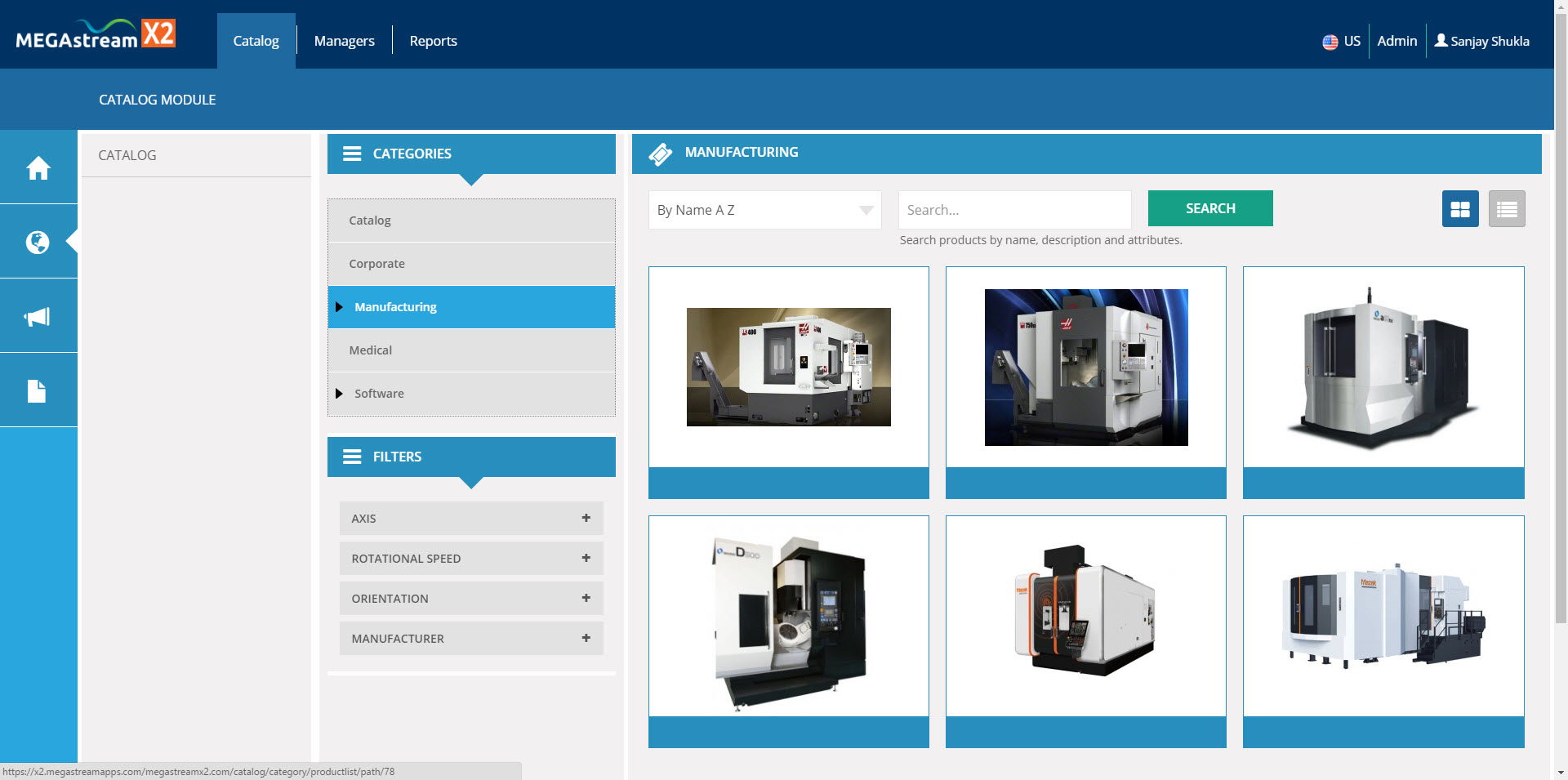Click the Admin link
The width and height of the screenshot is (1568, 780).
[1397, 41]
